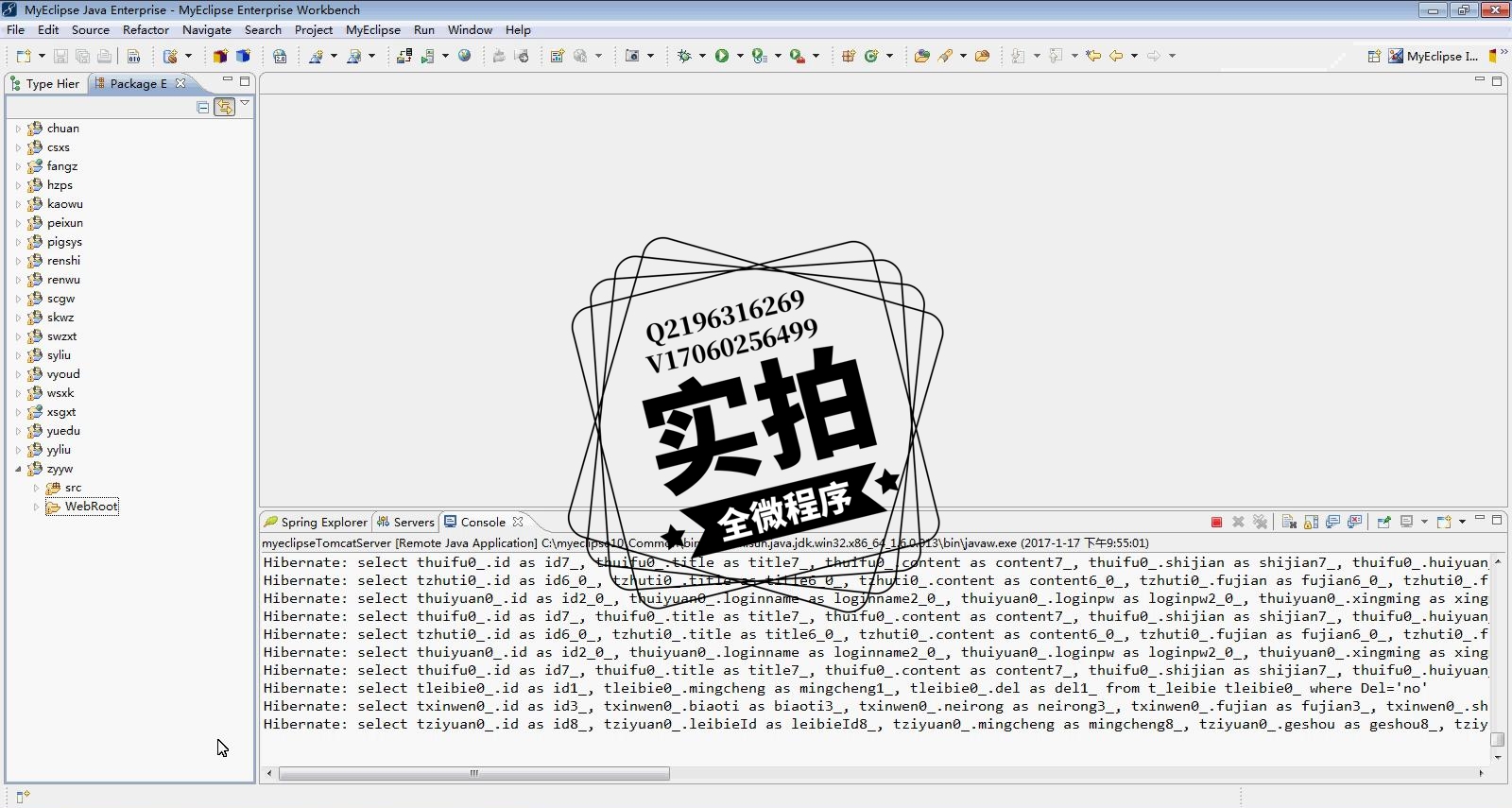The width and height of the screenshot is (1512, 808).
Task: Close the Package Explorer tab
Action: pos(180,83)
